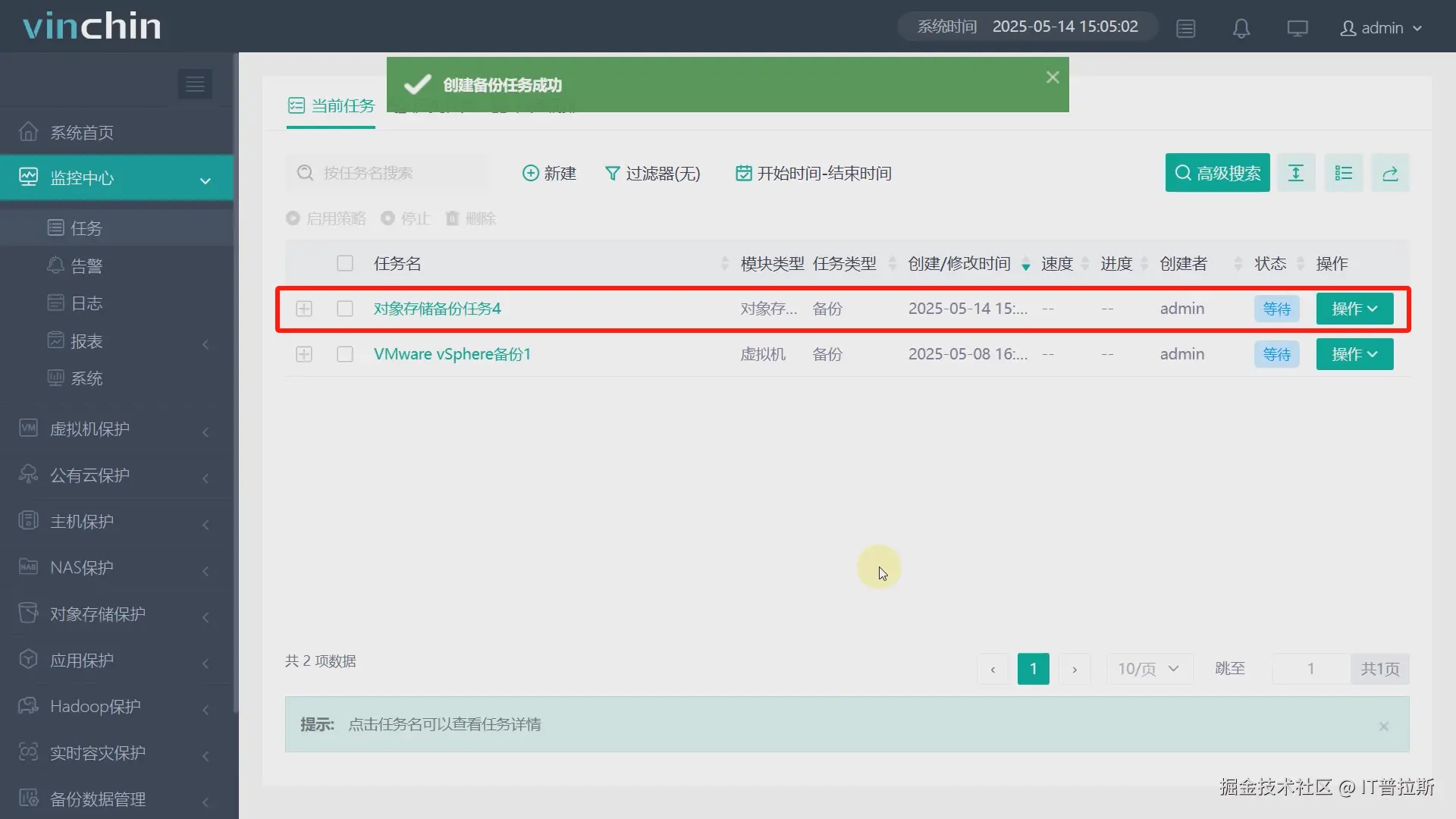
Task: Check the box for 对象存储备份任务4
Action: pyautogui.click(x=345, y=309)
